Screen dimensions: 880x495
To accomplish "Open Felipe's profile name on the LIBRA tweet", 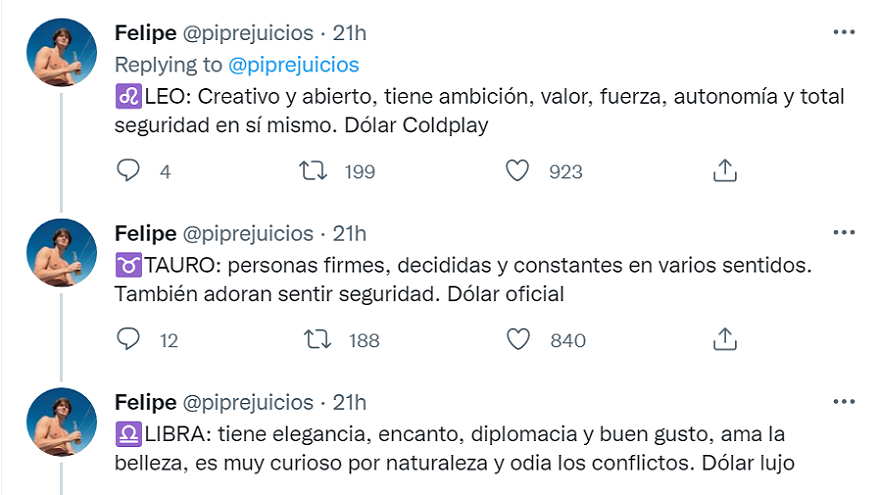I will pos(145,402).
